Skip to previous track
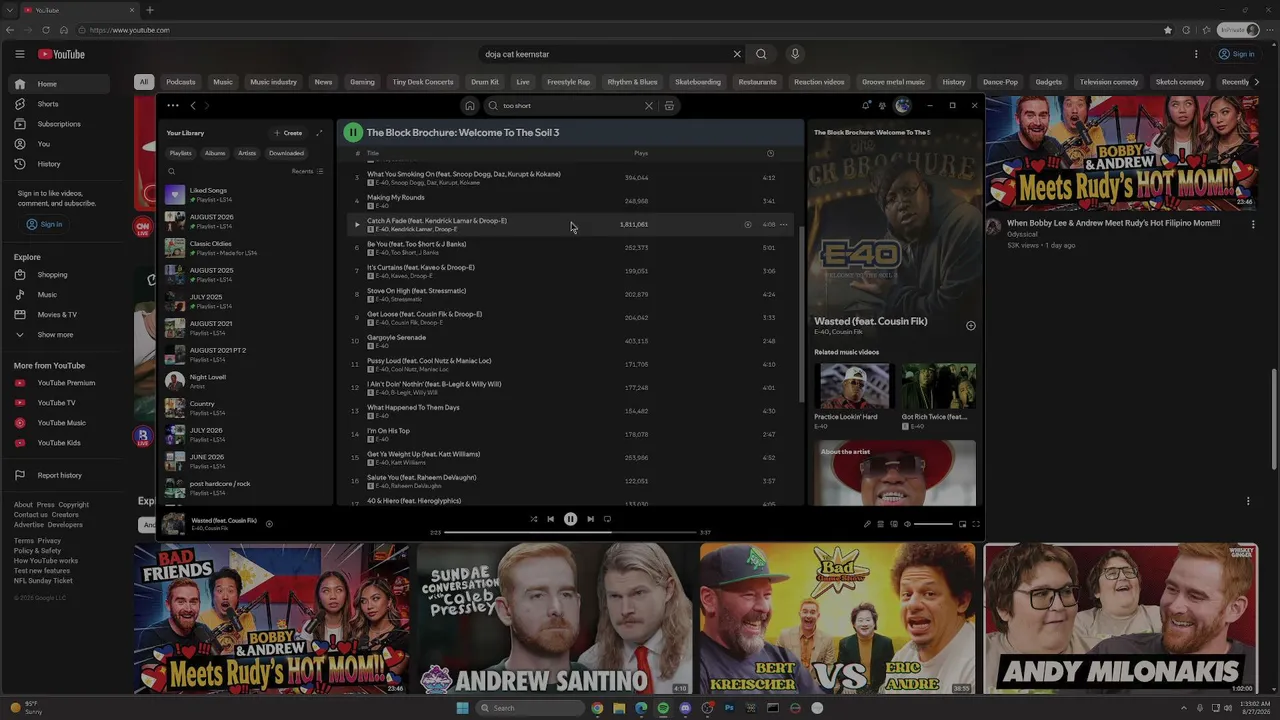This screenshot has width=1280, height=720. [x=550, y=519]
